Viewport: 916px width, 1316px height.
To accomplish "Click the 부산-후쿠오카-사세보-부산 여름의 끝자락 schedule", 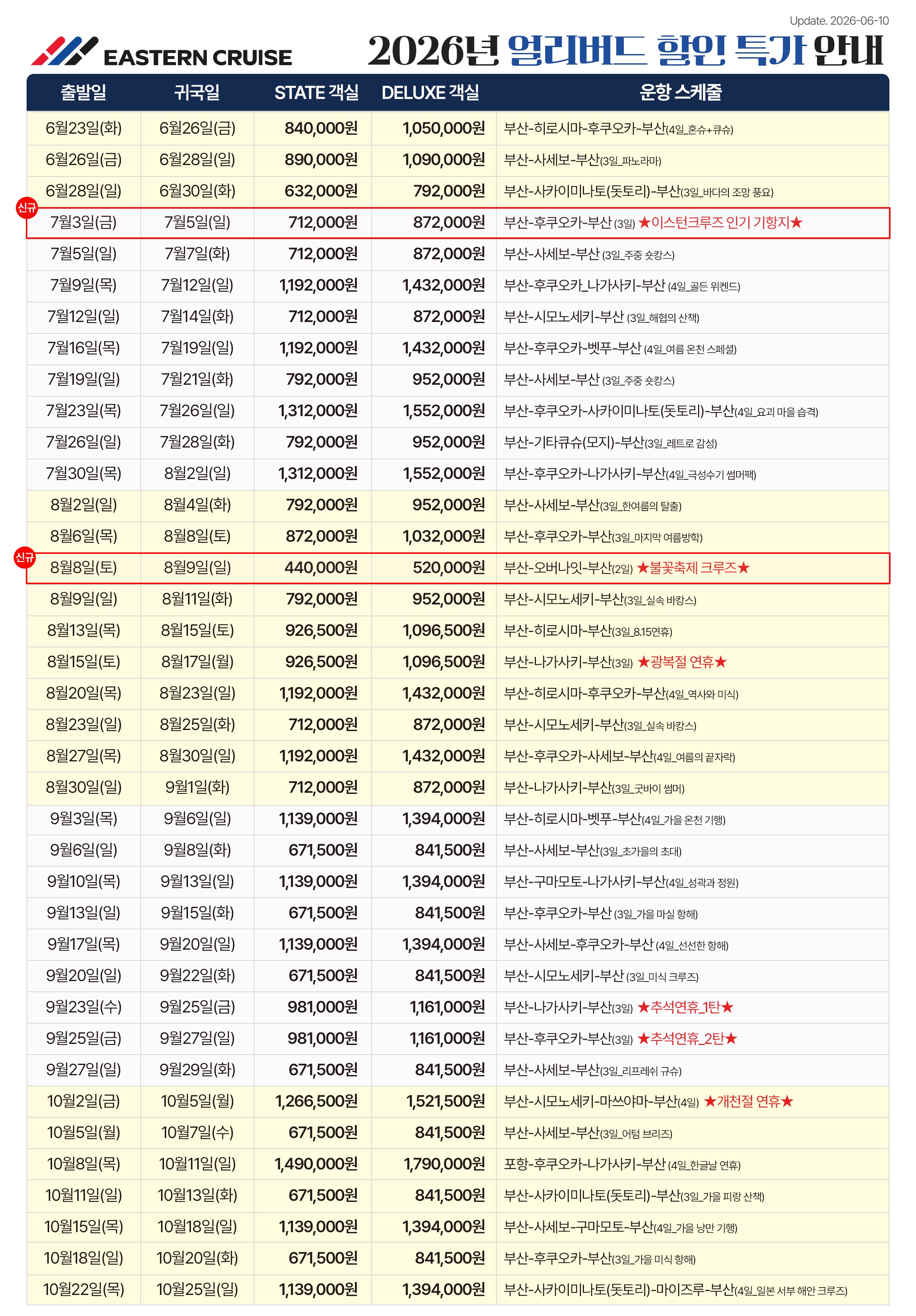I will click(619, 757).
